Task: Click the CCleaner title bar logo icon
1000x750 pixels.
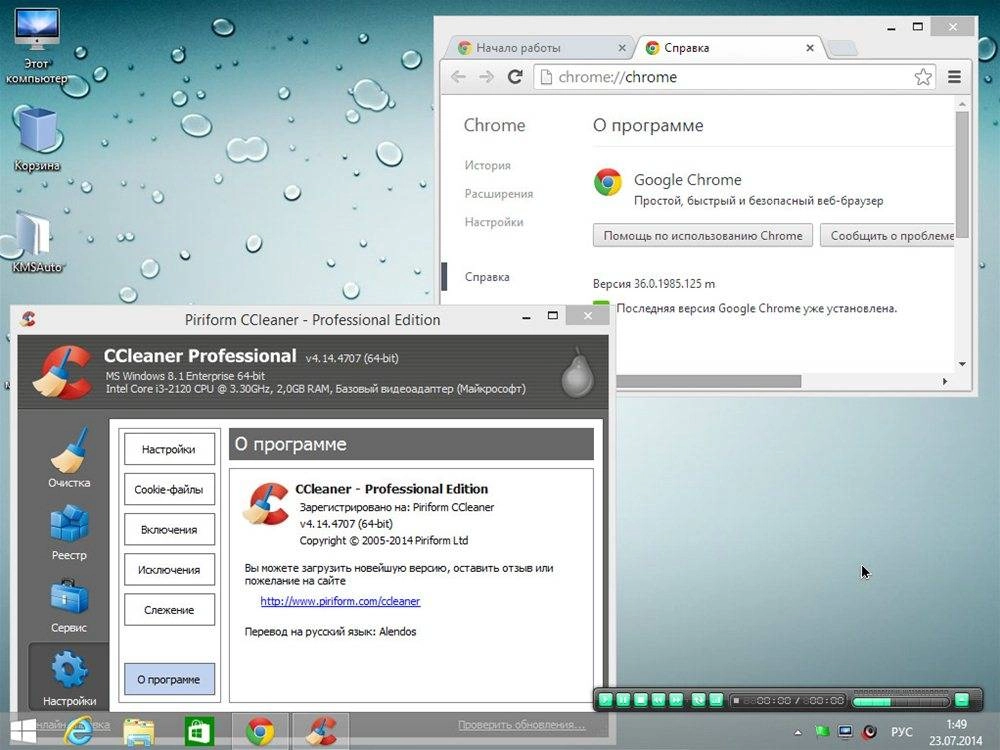Action: coord(27,318)
